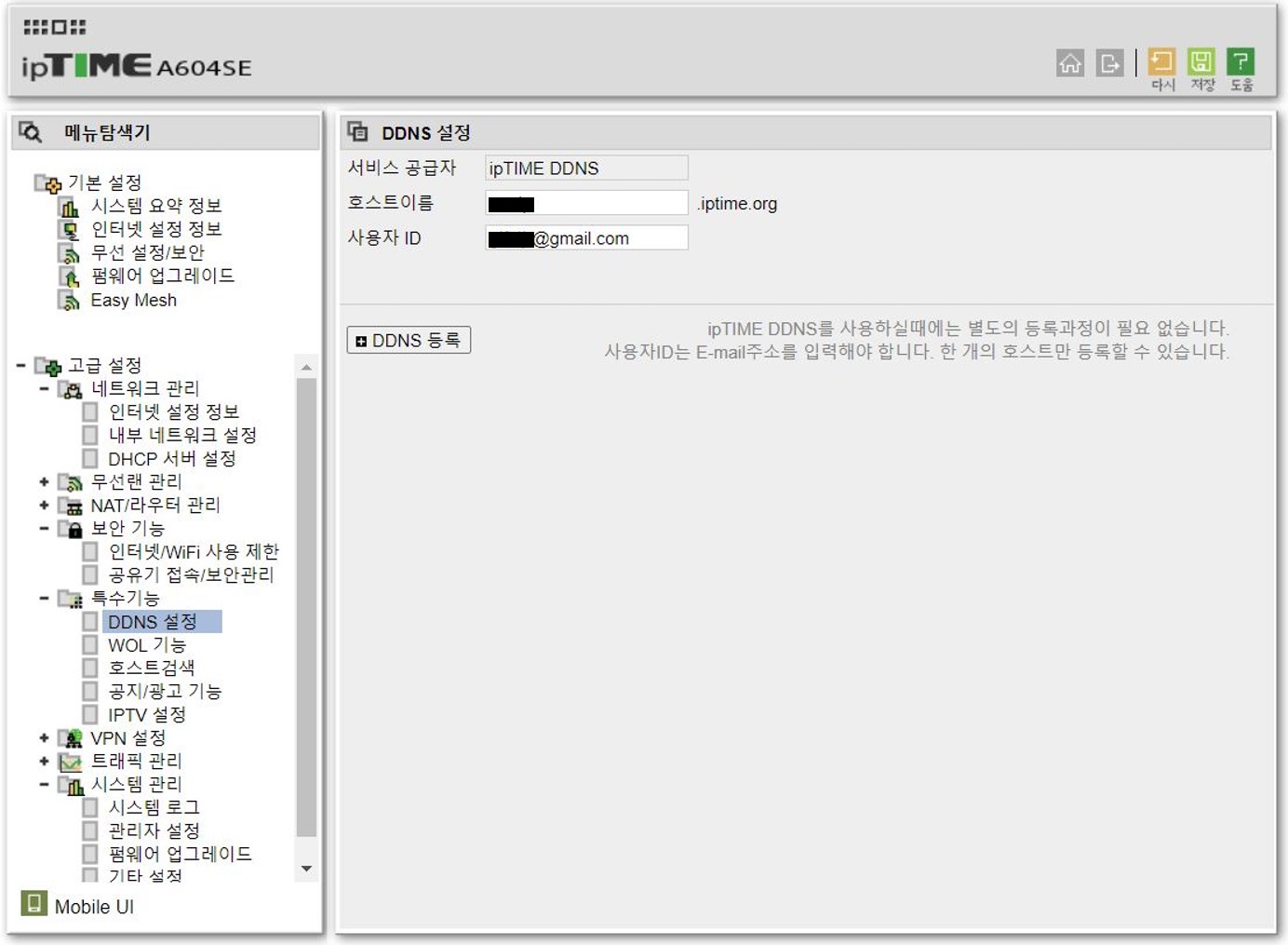1288x945 pixels.
Task: Open 공유기 접속/보안관리 menu item
Action: 192,575
